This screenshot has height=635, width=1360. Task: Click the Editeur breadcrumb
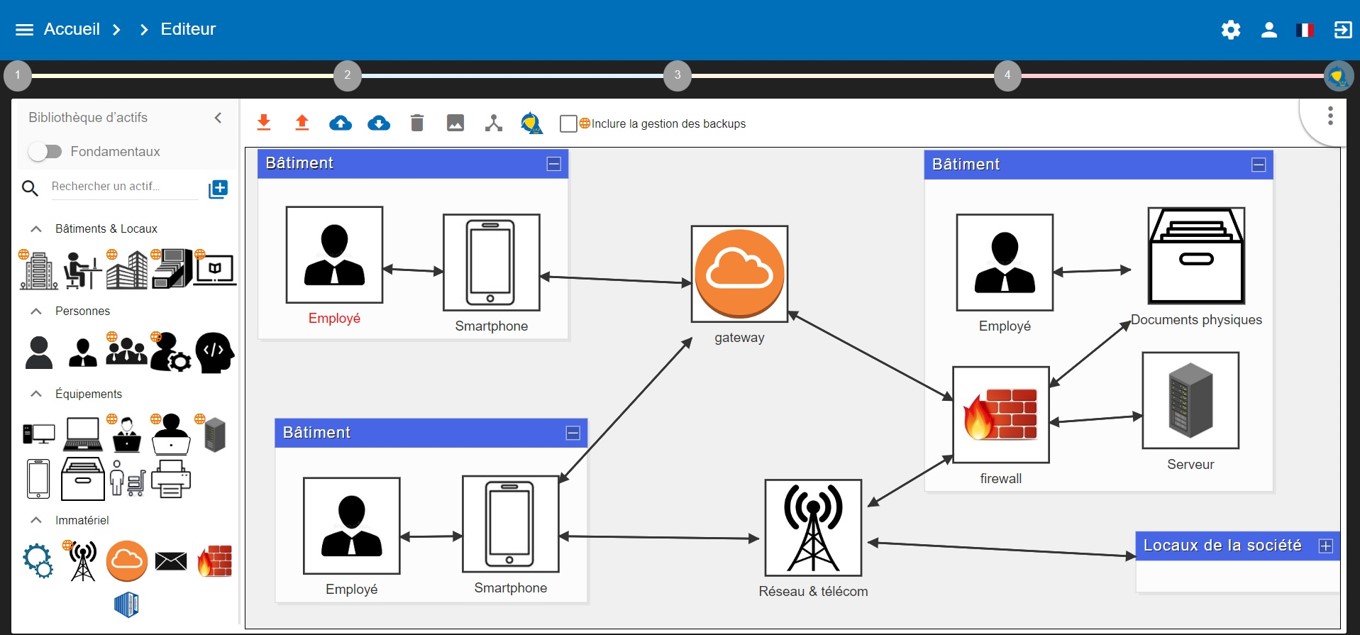tap(188, 29)
